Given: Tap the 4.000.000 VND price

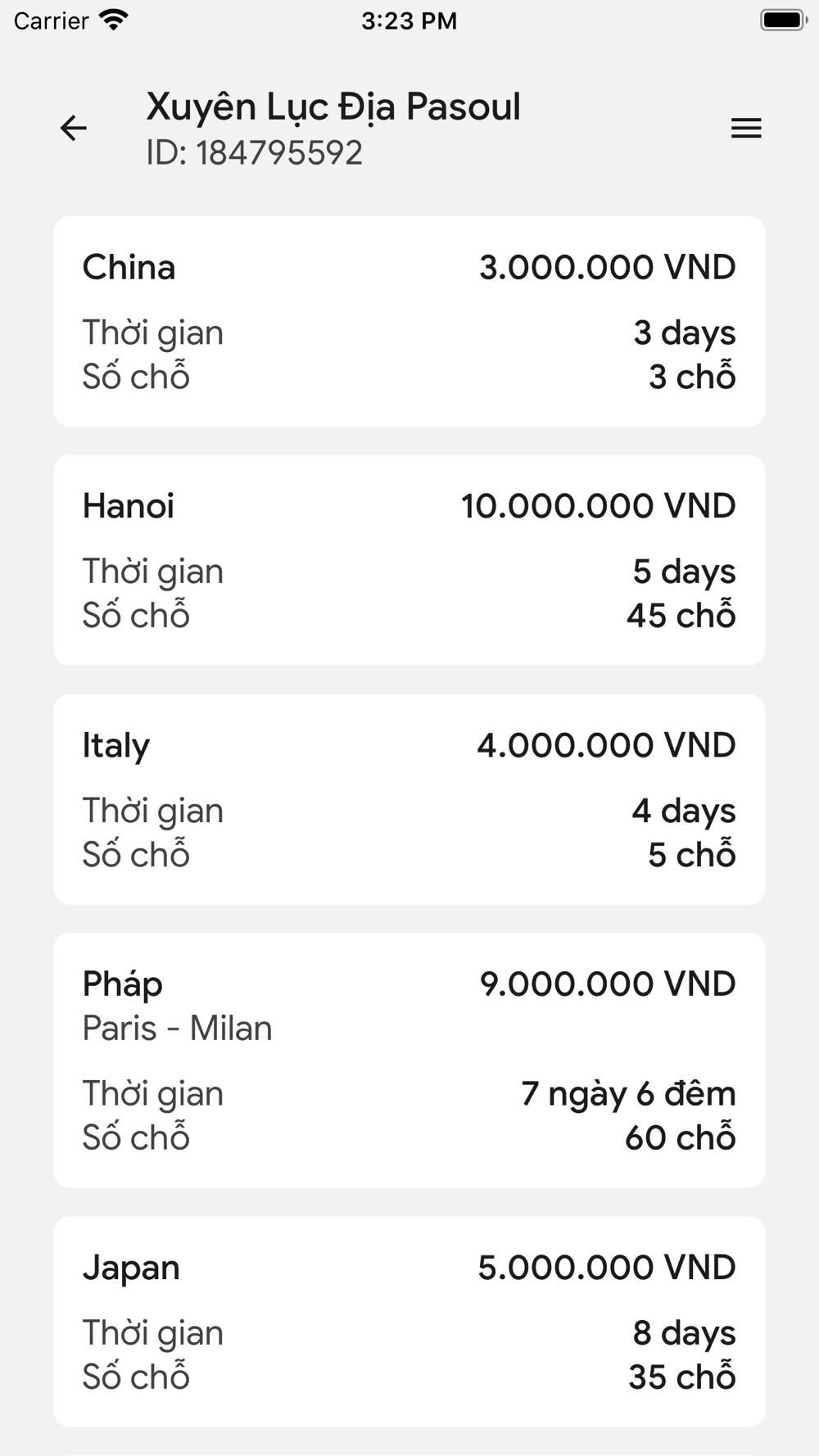Looking at the screenshot, I should coord(607,745).
